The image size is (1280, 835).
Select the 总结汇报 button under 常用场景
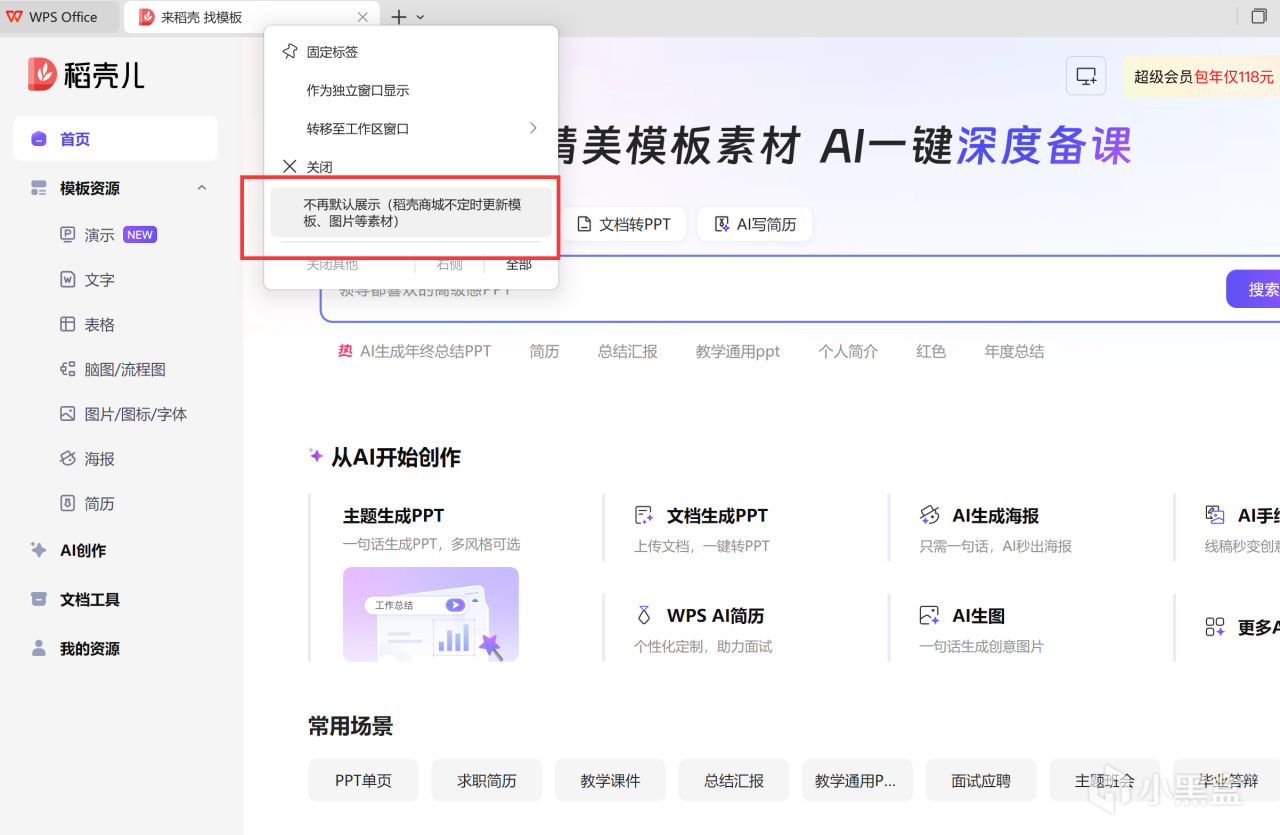tap(734, 781)
